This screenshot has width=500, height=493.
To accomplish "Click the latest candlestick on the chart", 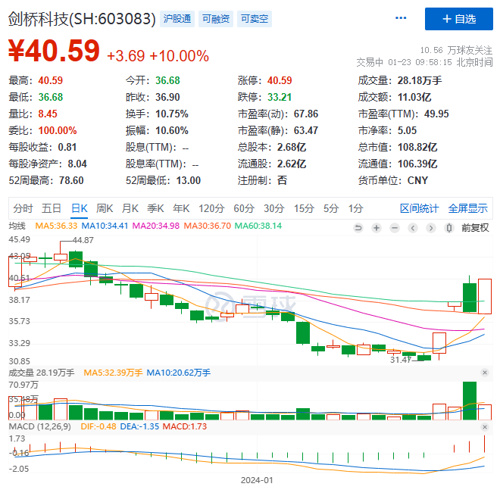I will point(485,296).
